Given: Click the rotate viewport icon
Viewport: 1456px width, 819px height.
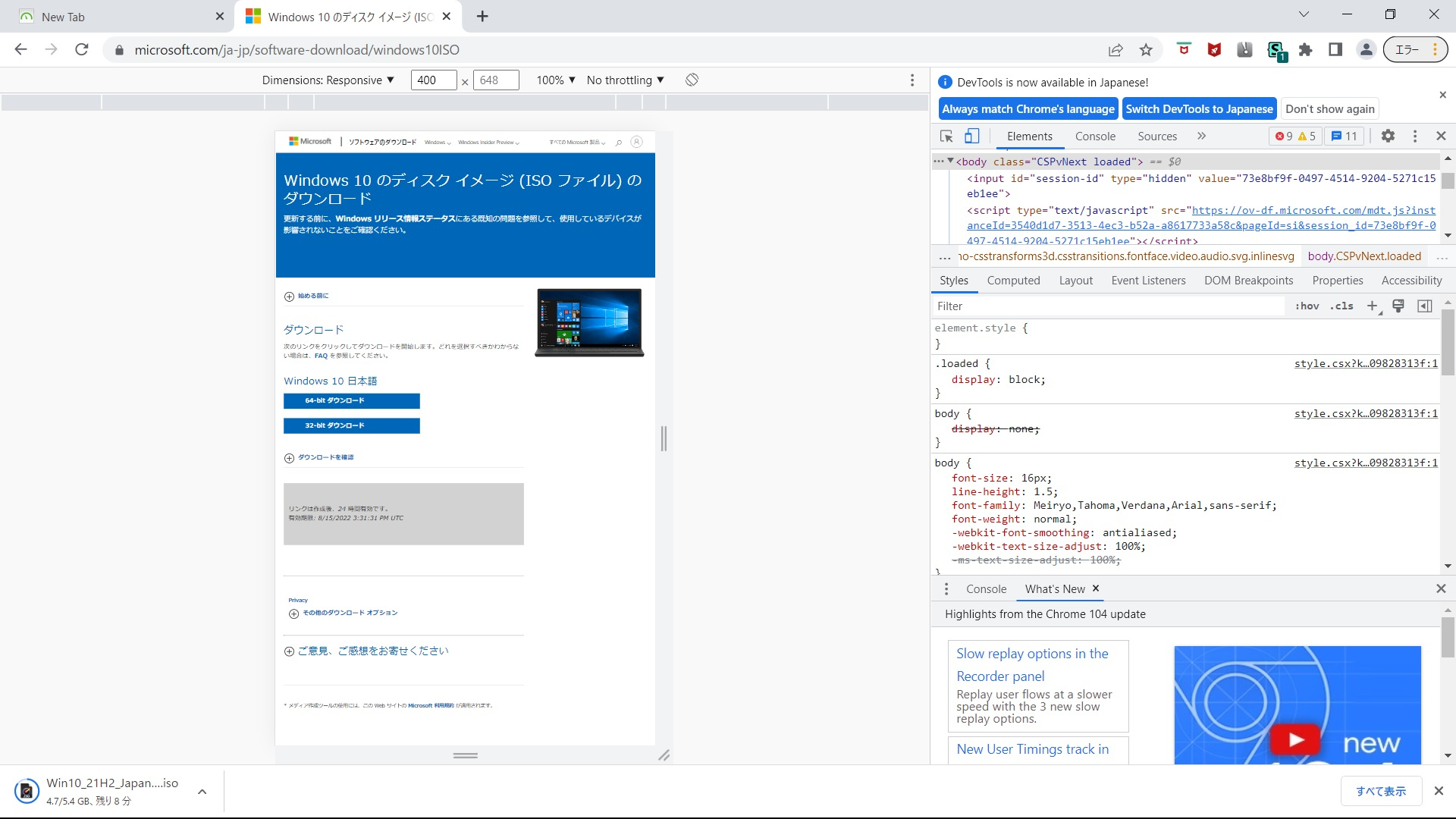Looking at the screenshot, I should (x=692, y=80).
